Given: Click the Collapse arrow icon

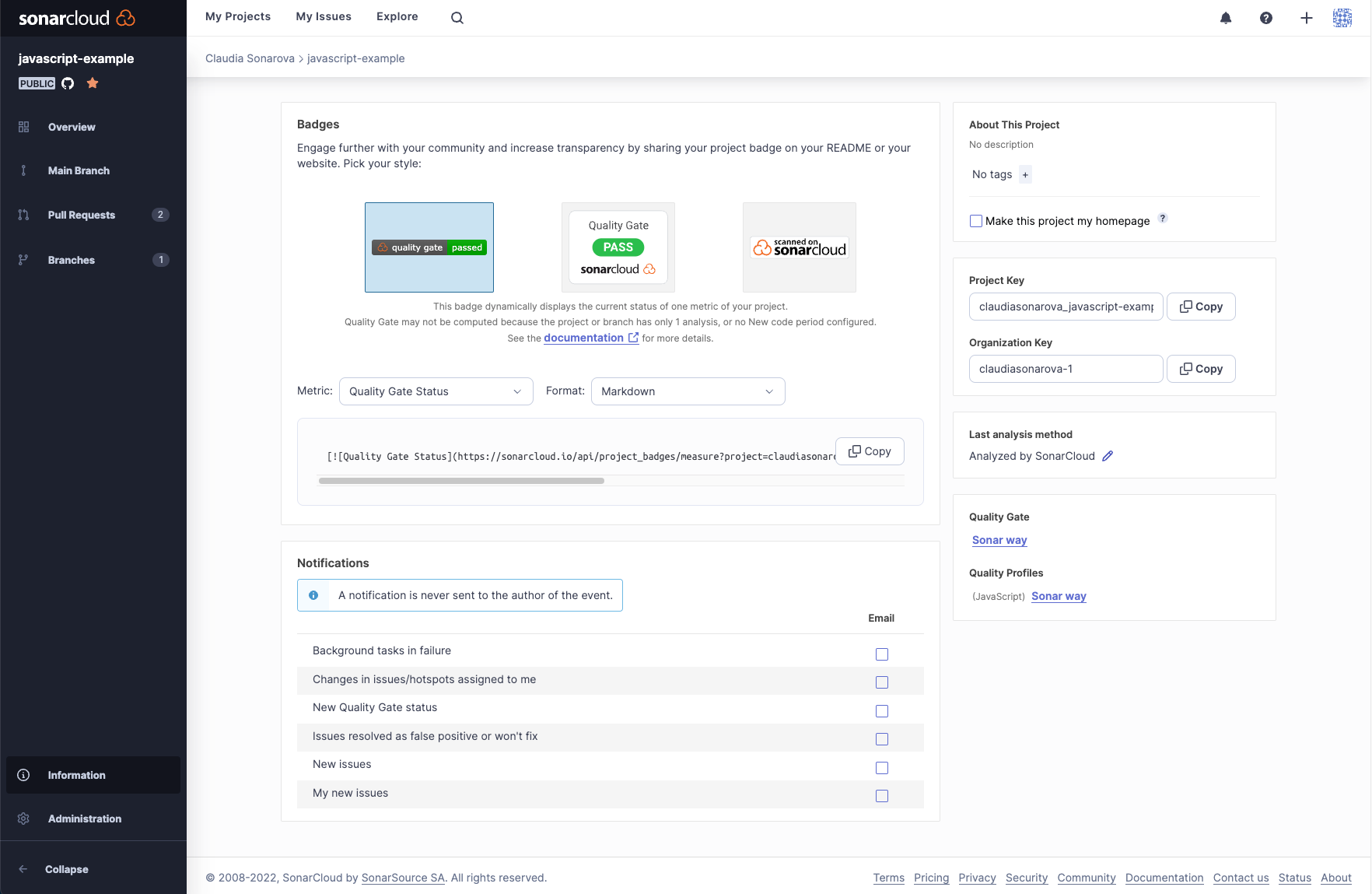Looking at the screenshot, I should (23, 869).
